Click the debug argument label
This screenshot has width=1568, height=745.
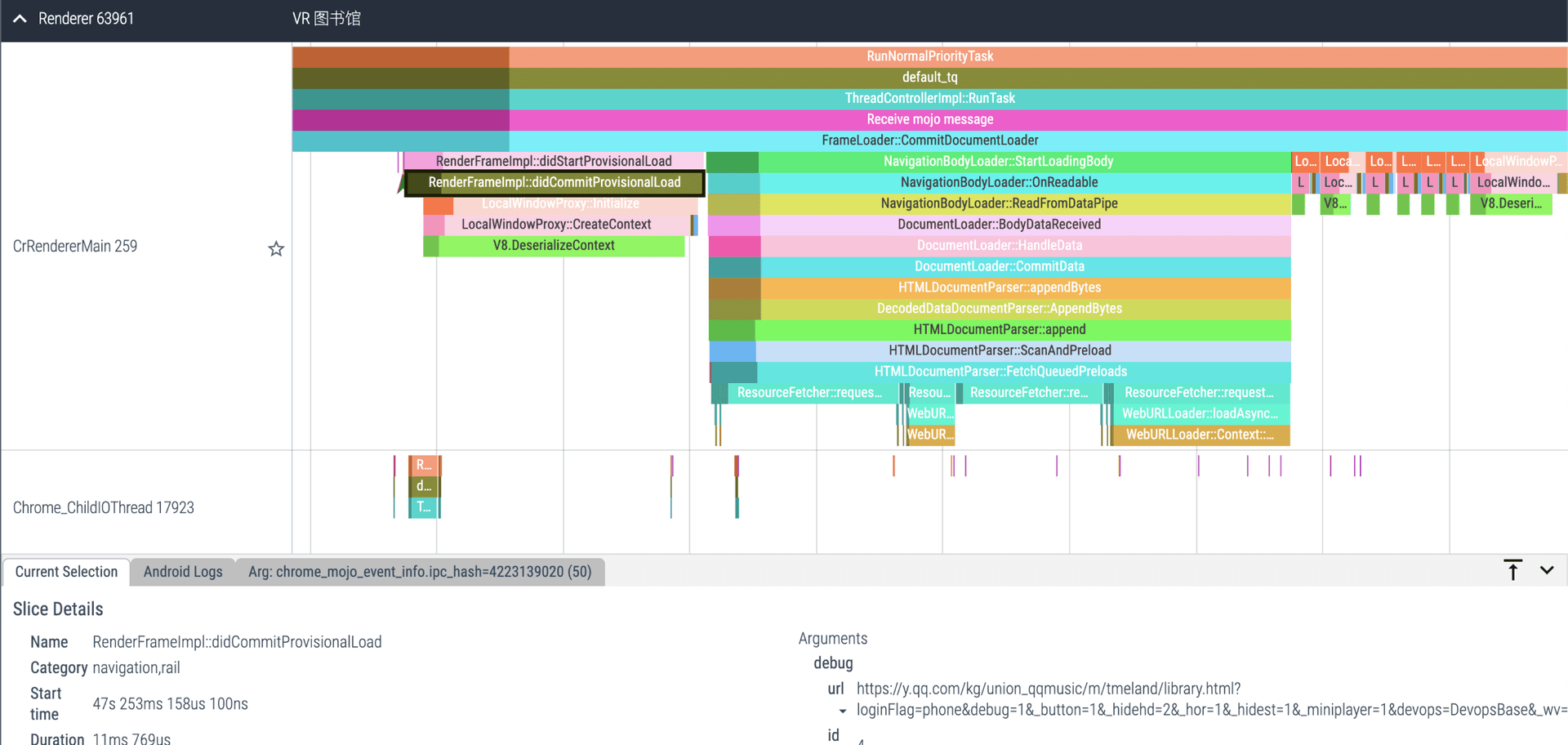tap(833, 663)
